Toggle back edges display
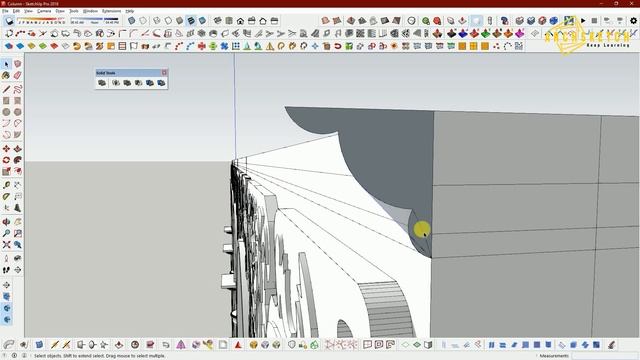Viewport: 640px width, 360px height. click(x=143, y=20)
